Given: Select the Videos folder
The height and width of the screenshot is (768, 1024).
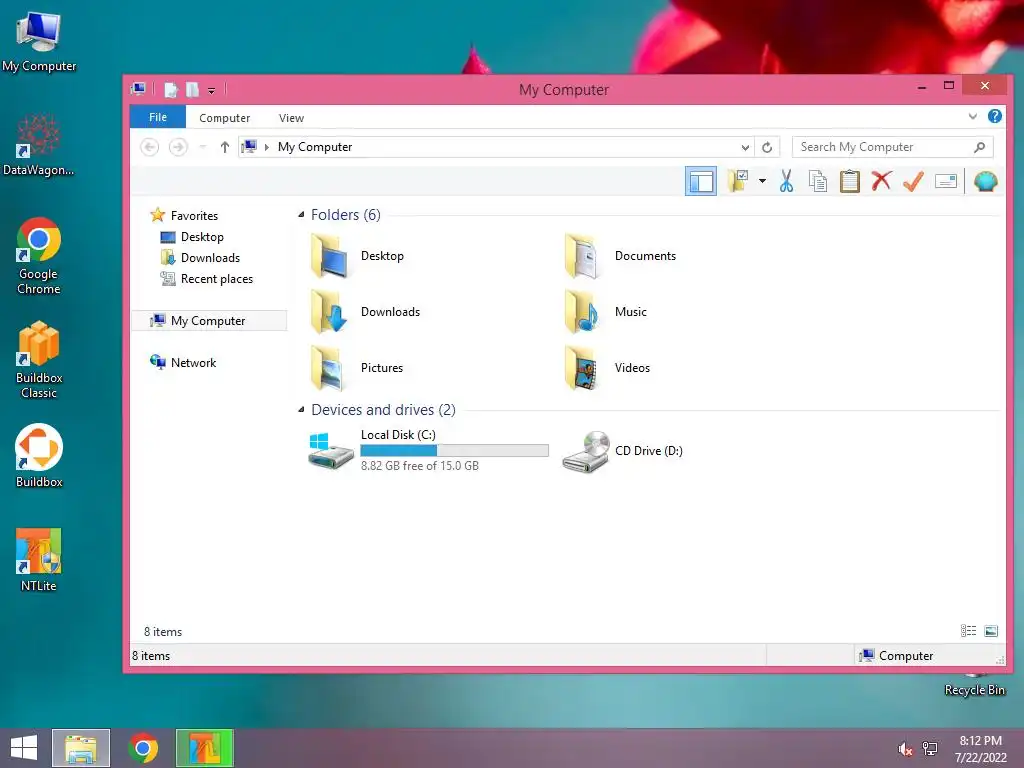Looking at the screenshot, I should coord(607,368).
